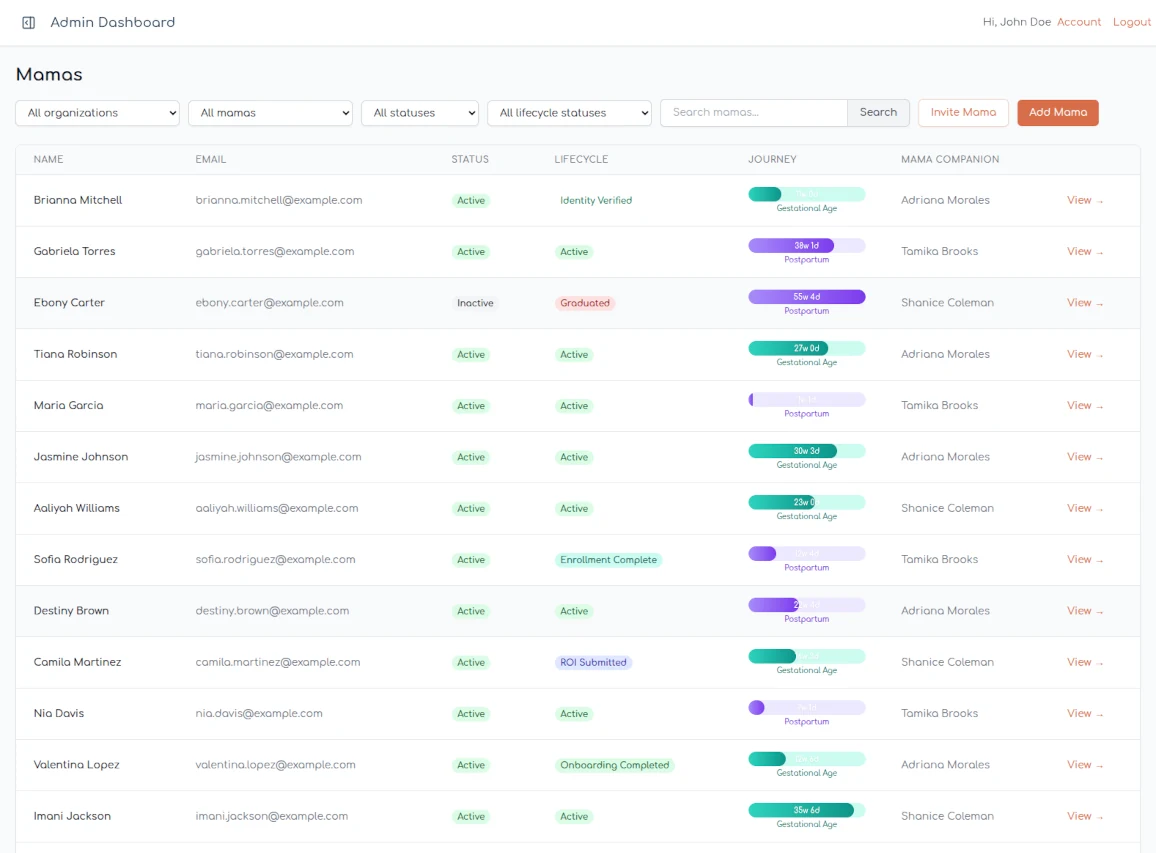The width and height of the screenshot is (1156, 853).
Task: View Camila Martinez's record
Action: pyautogui.click(x=1084, y=662)
